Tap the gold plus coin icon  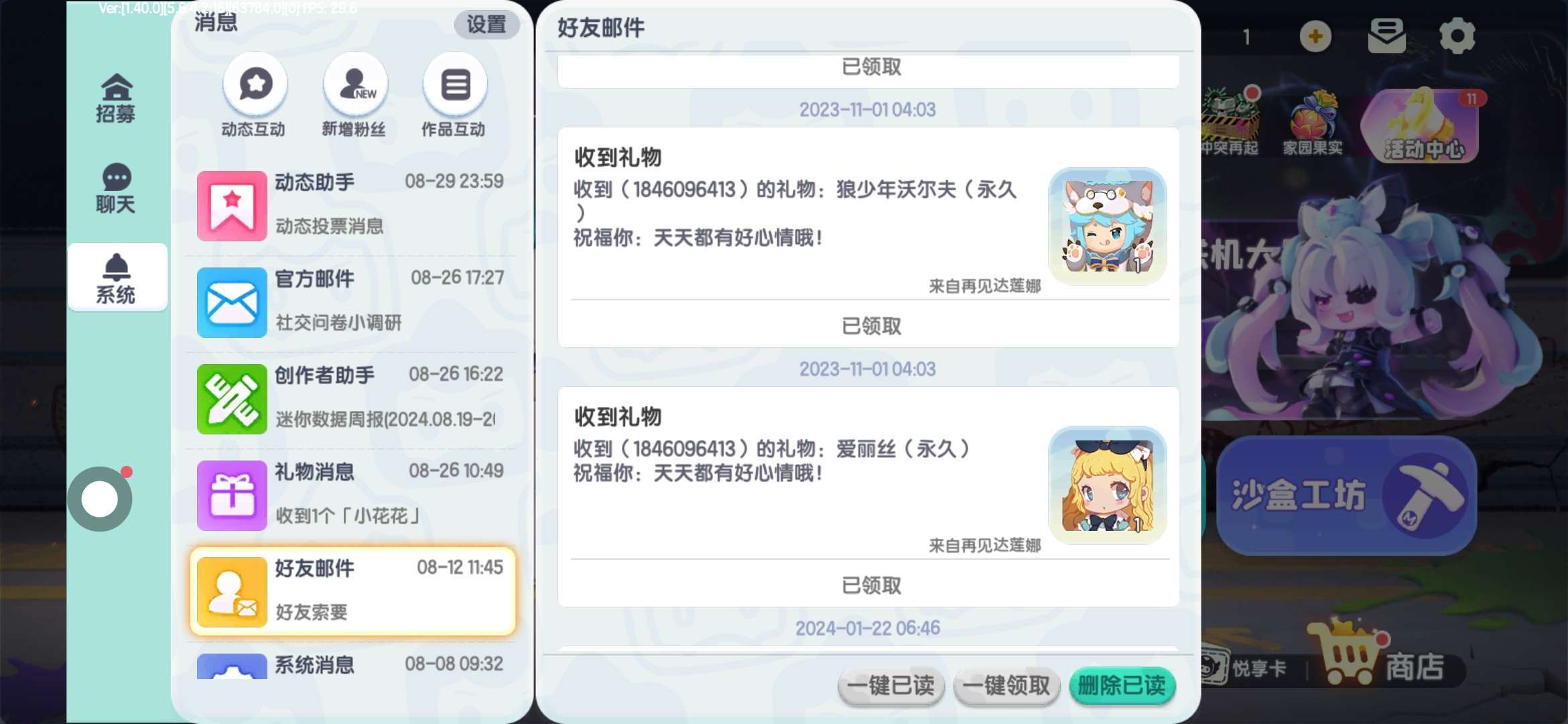click(1315, 36)
